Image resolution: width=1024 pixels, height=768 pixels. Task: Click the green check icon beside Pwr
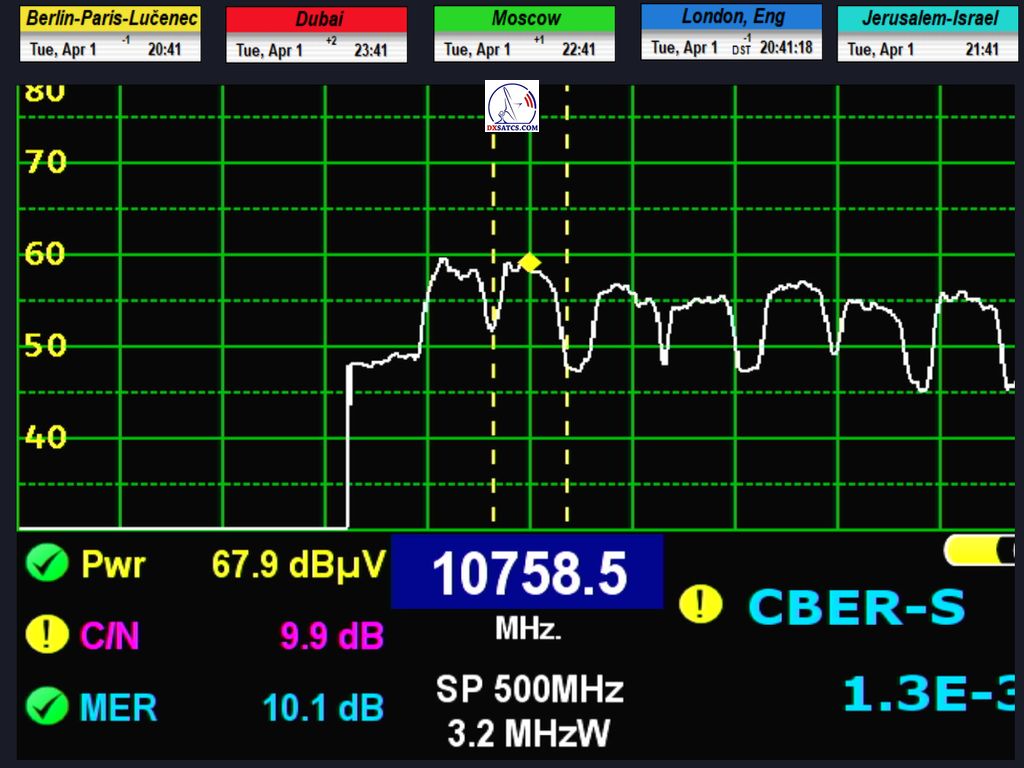coord(47,564)
